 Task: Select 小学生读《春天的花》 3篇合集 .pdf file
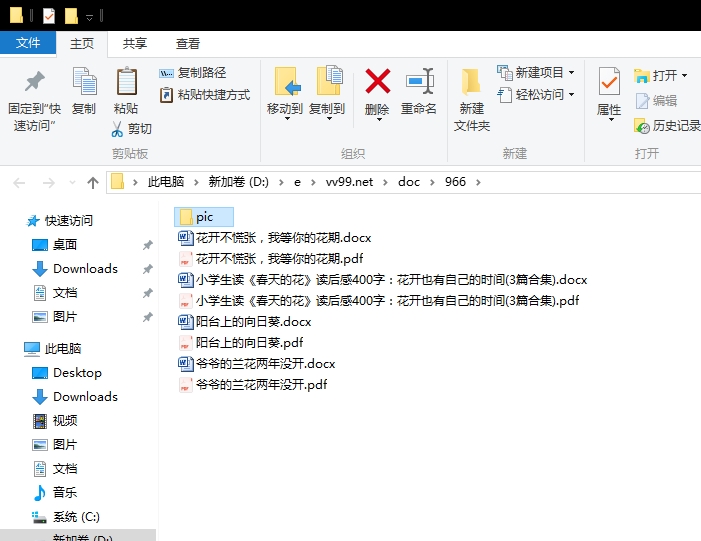pos(379,300)
